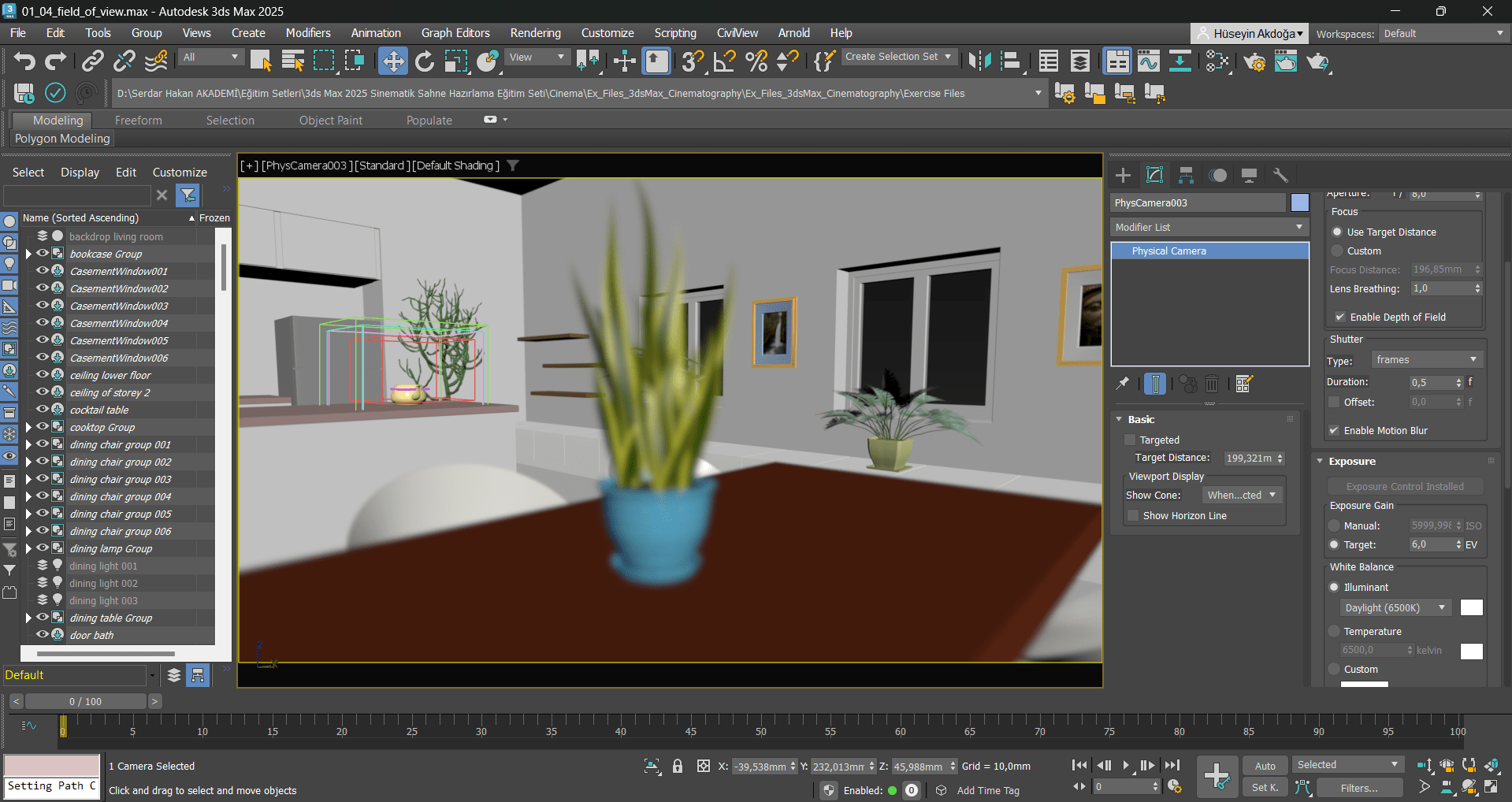This screenshot has height=802, width=1512.
Task: Click the Render Setup teapot icon
Action: coord(1254,61)
